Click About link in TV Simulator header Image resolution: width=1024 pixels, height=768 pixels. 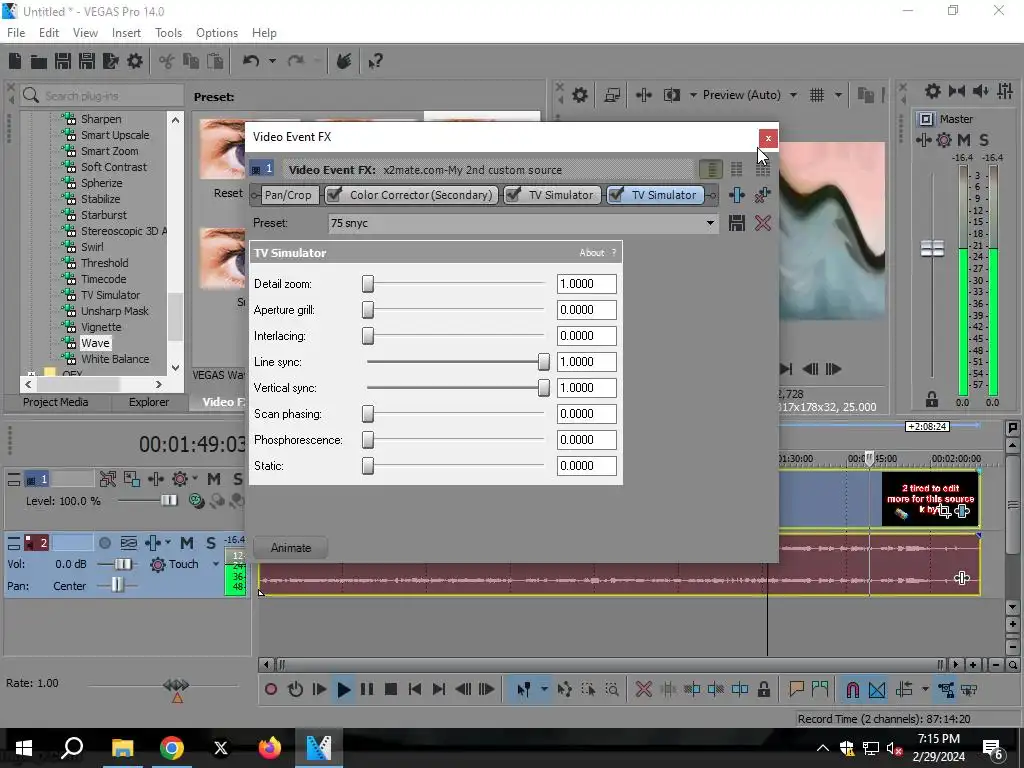[x=592, y=253]
